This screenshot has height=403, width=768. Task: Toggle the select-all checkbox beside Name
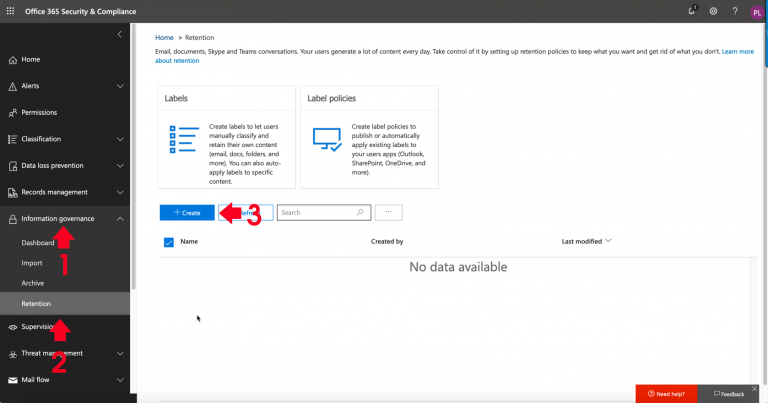tap(168, 242)
